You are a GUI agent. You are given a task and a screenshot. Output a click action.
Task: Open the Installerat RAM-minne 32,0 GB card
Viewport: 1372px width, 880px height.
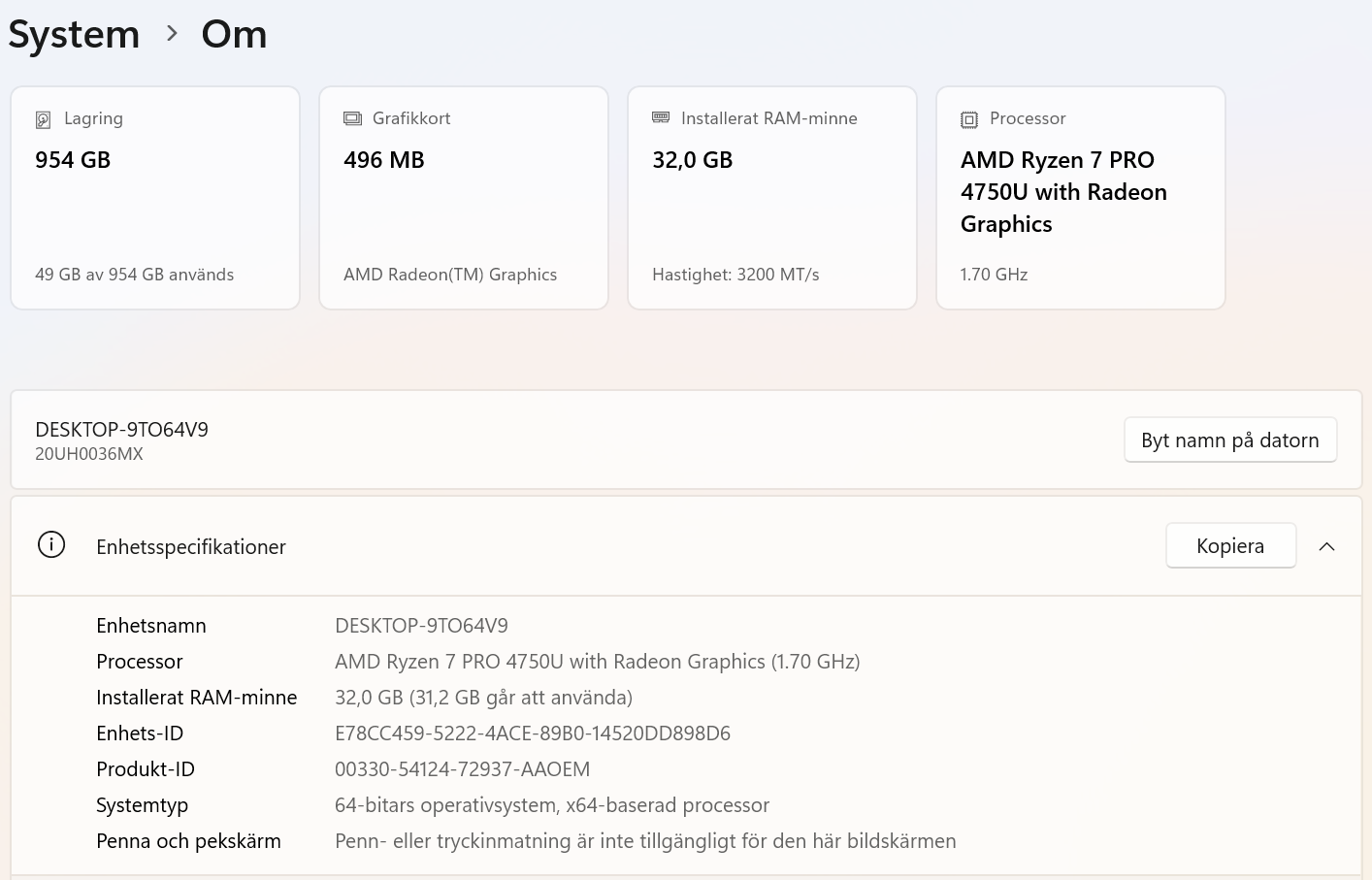coord(772,198)
